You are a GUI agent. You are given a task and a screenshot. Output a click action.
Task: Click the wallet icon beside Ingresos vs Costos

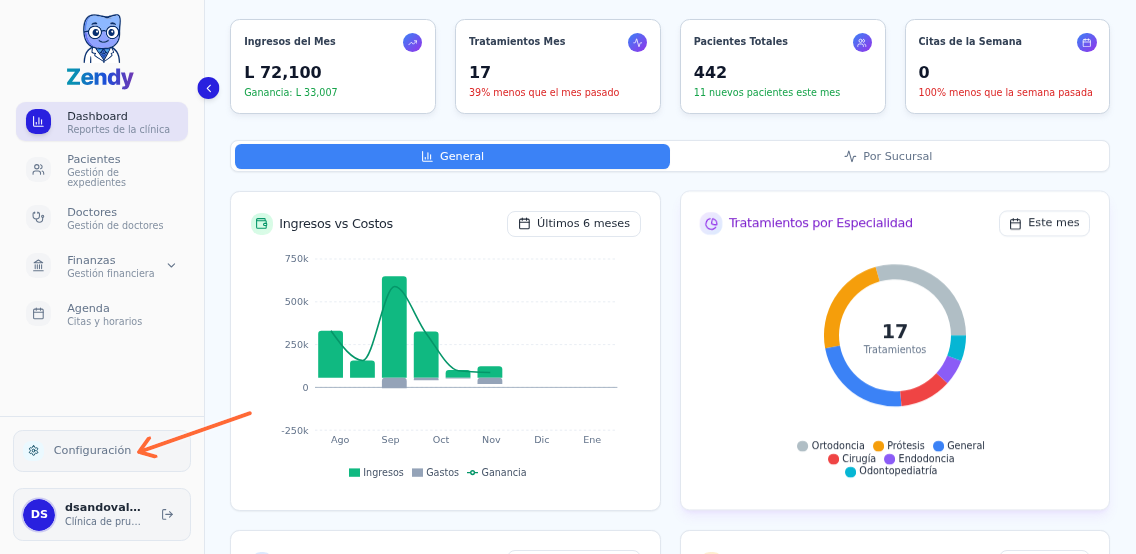coord(261,224)
